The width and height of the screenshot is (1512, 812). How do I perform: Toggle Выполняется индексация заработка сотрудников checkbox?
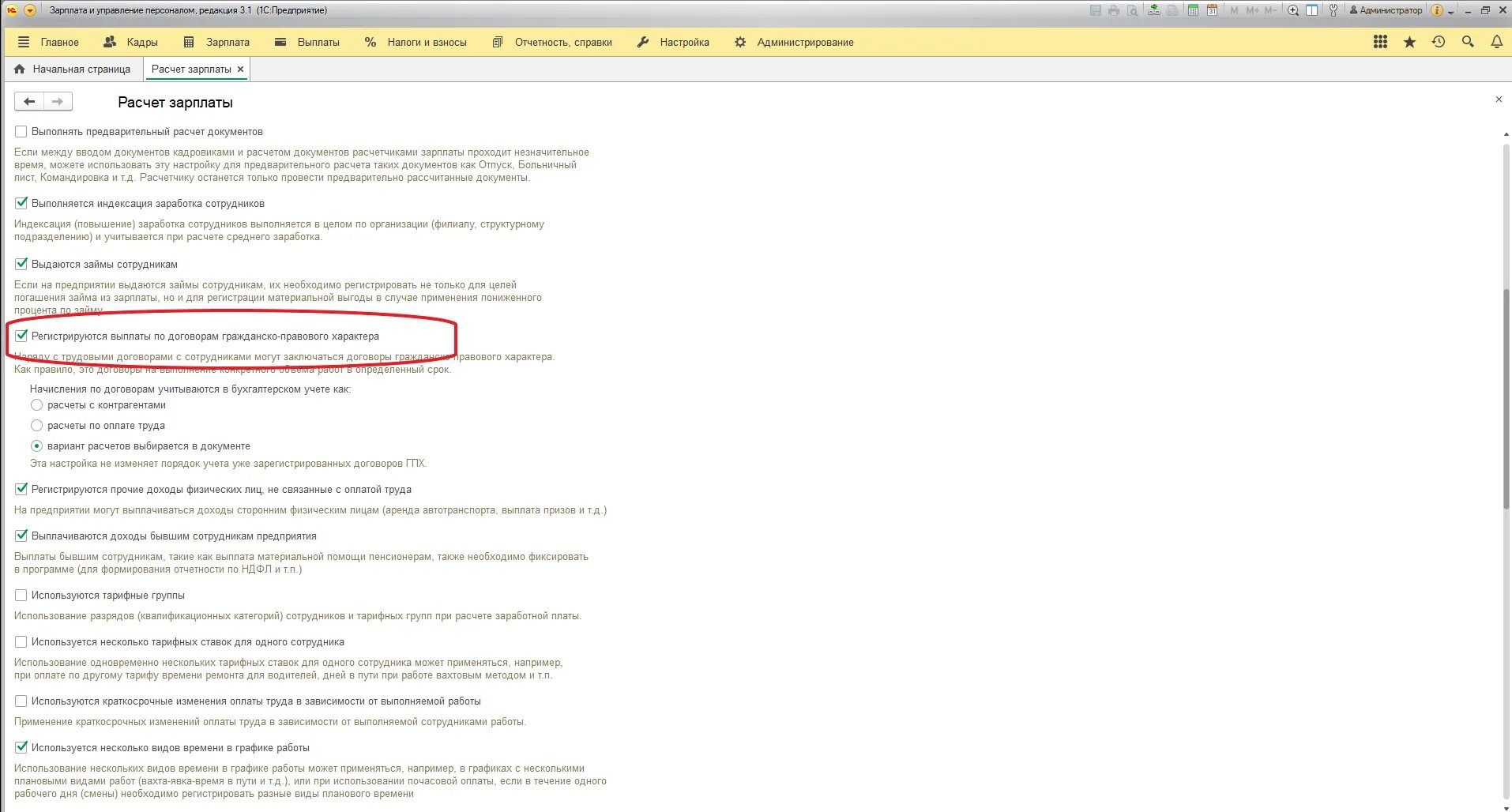(21, 204)
